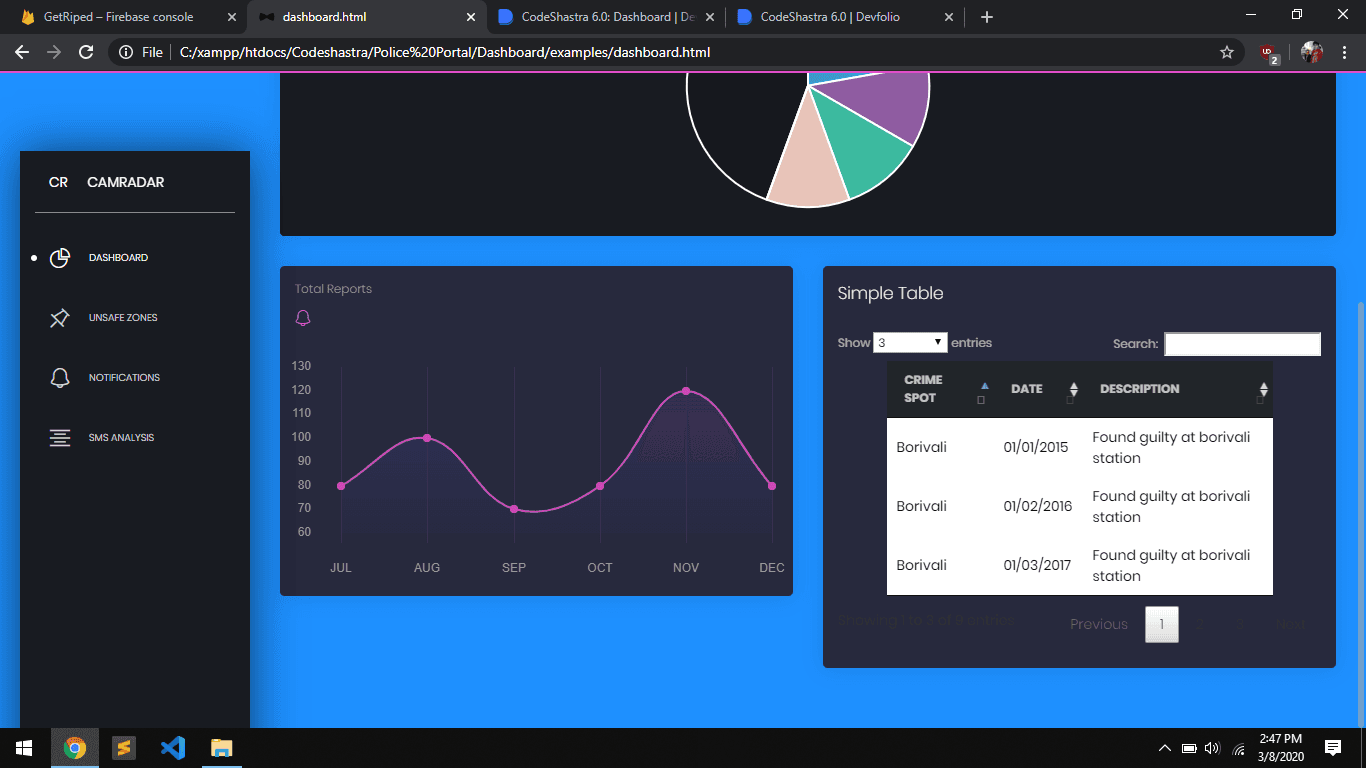The image size is (1366, 768).
Task: Open the Chrome three-dot menu
Action: click(x=1346, y=52)
